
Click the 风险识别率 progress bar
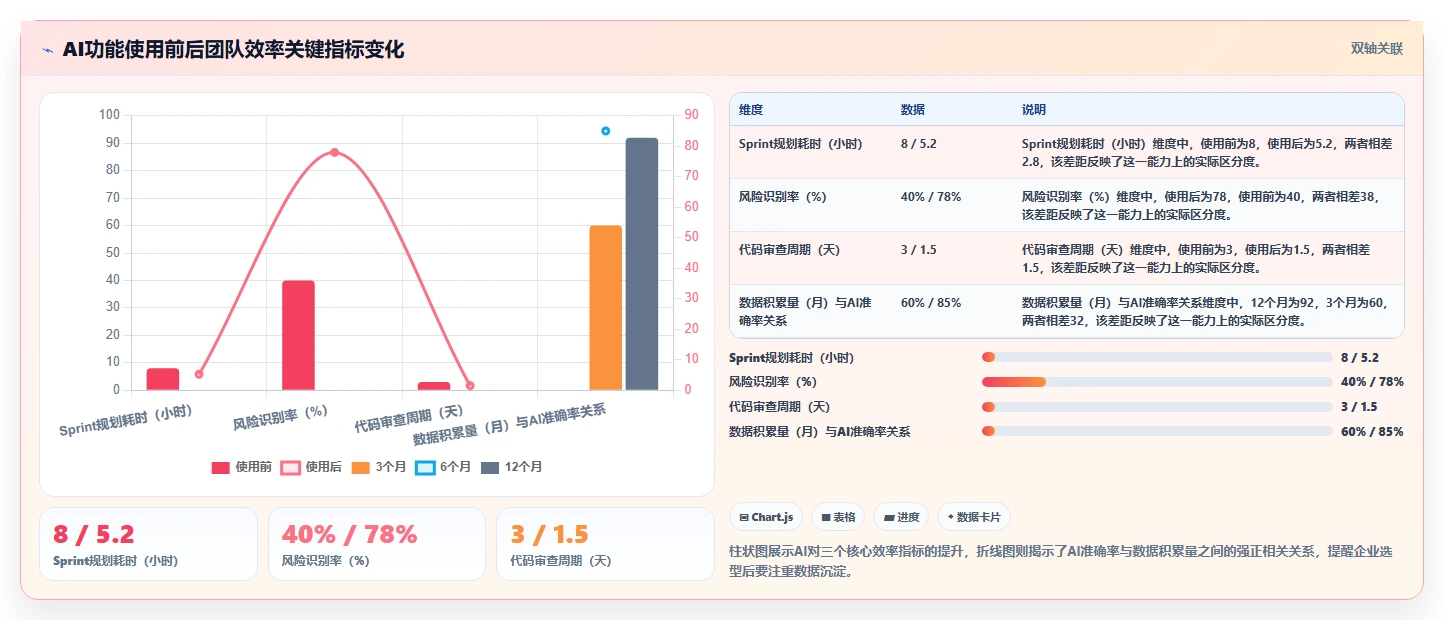pos(1157,382)
